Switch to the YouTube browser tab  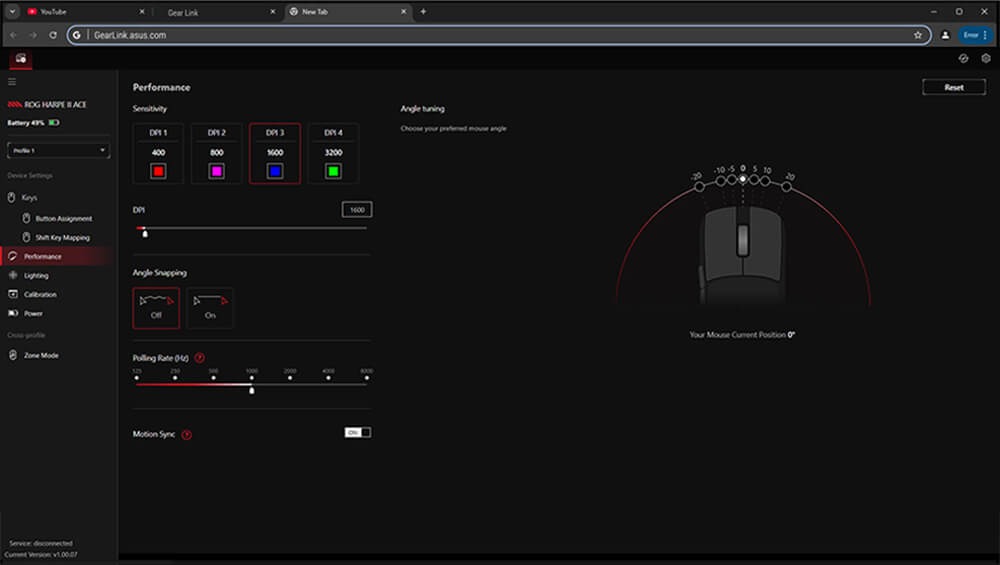click(x=80, y=12)
